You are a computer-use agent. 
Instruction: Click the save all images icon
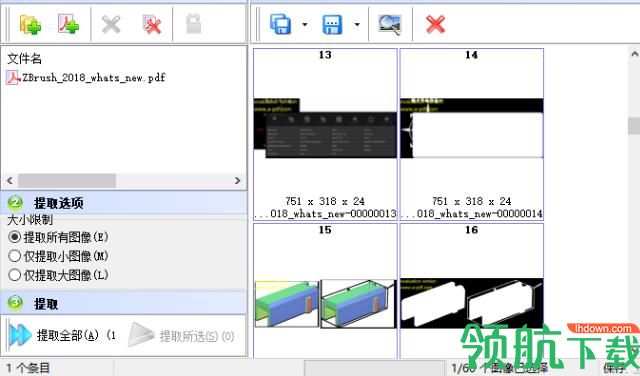click(x=281, y=24)
